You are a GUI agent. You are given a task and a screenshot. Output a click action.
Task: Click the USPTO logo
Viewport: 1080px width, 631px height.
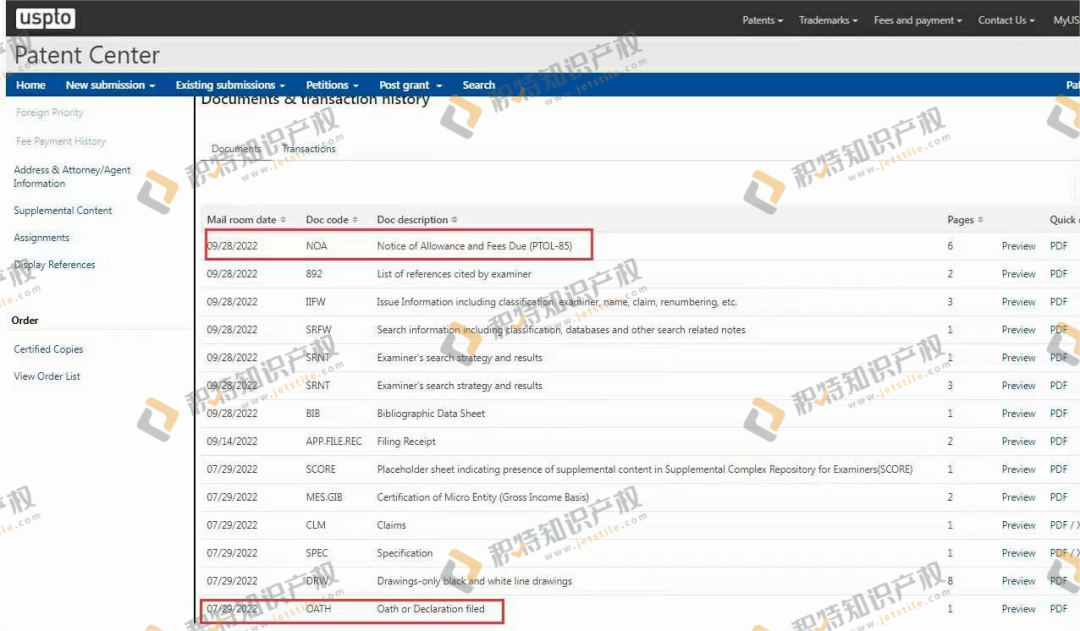[x=45, y=18]
